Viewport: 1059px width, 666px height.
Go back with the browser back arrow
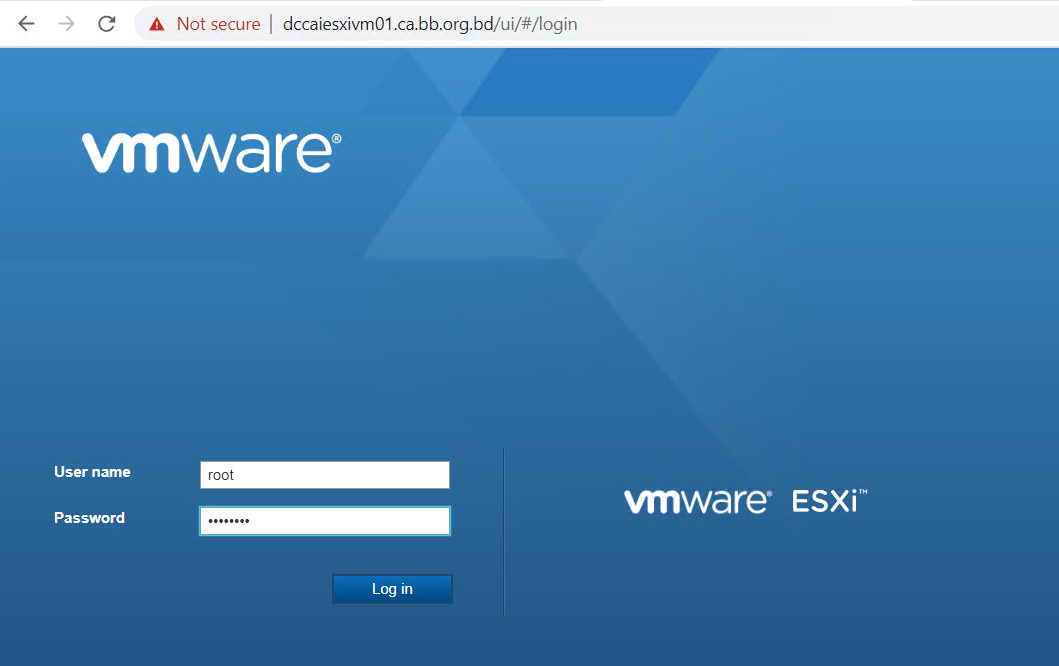26,24
